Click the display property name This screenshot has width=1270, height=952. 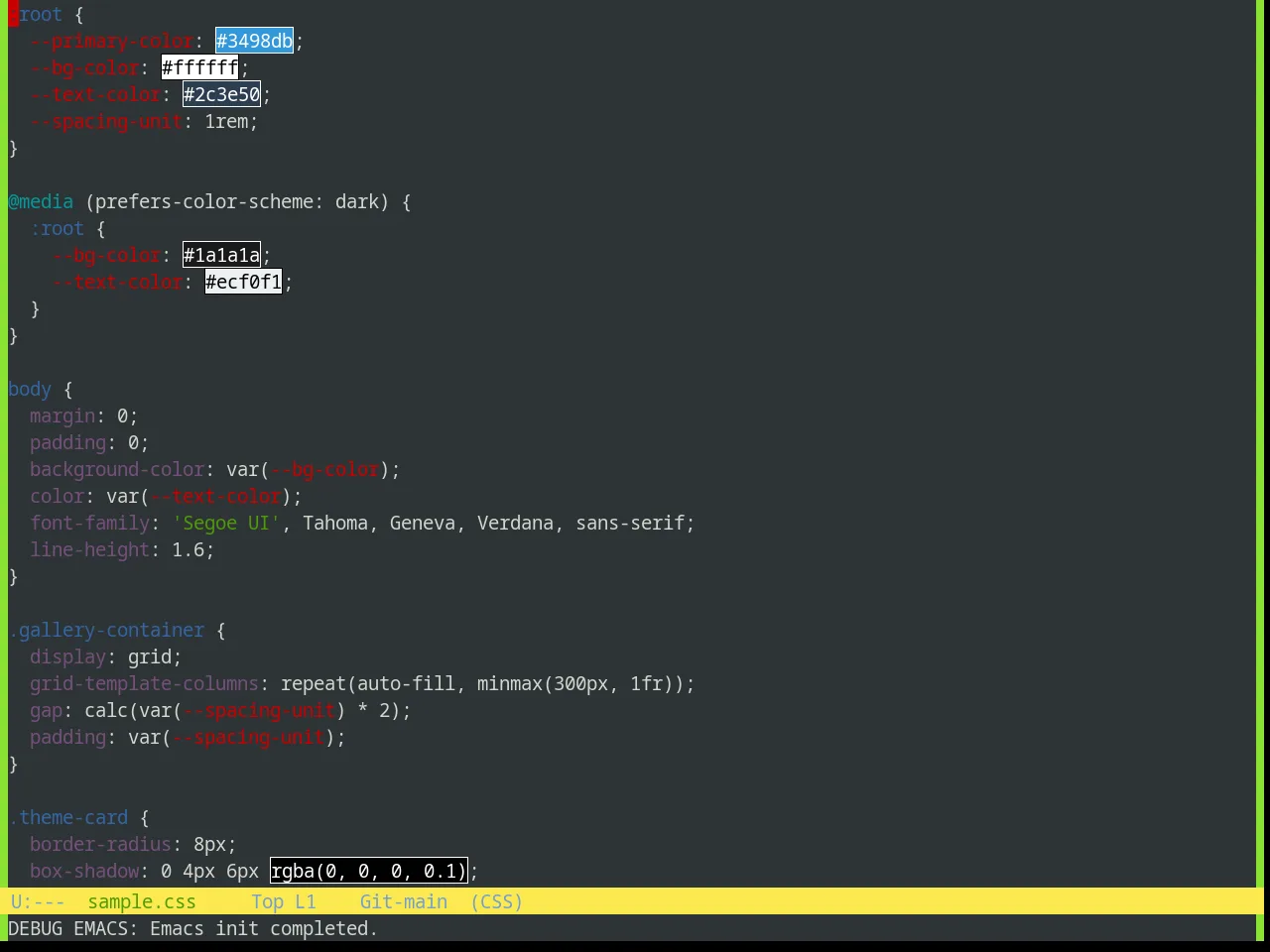pyautogui.click(x=68, y=656)
